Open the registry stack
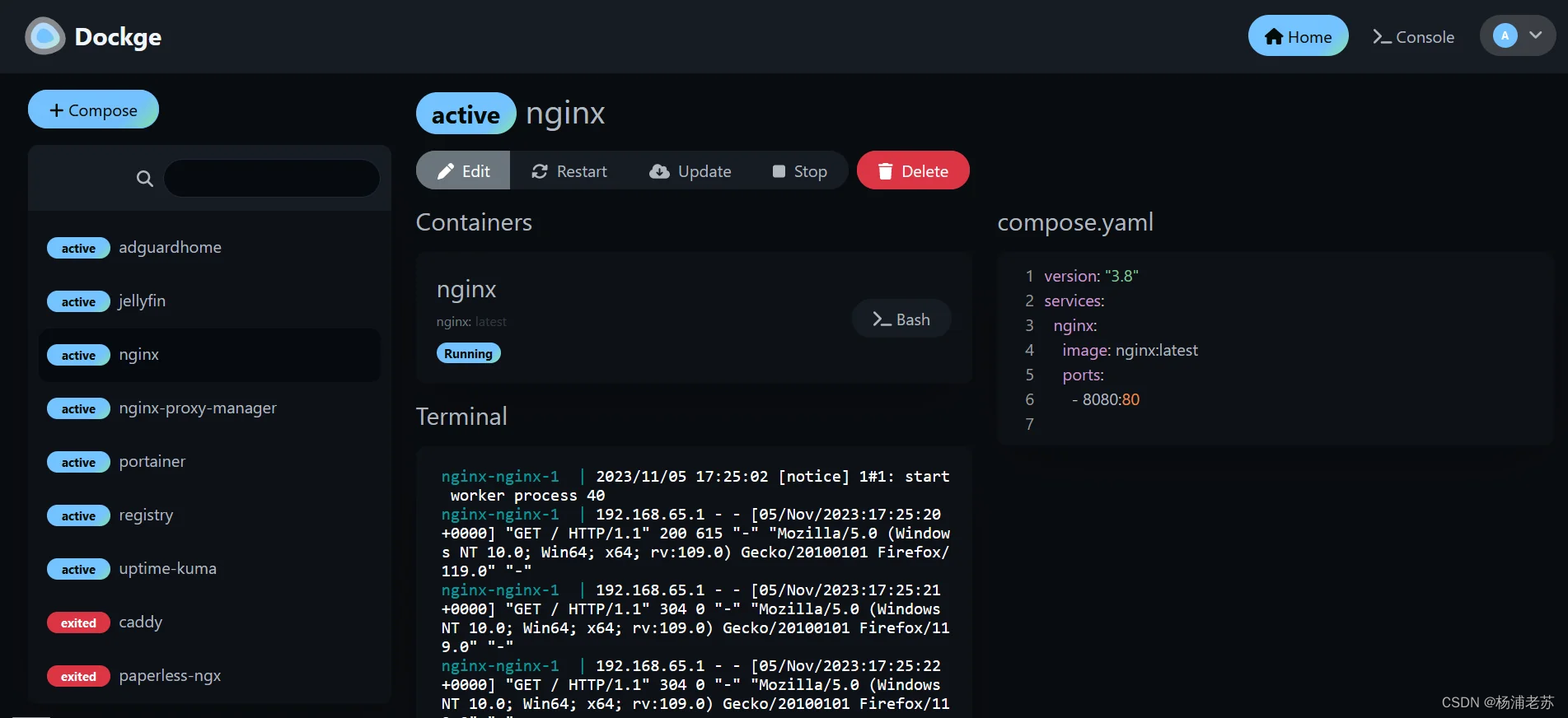 (x=209, y=515)
